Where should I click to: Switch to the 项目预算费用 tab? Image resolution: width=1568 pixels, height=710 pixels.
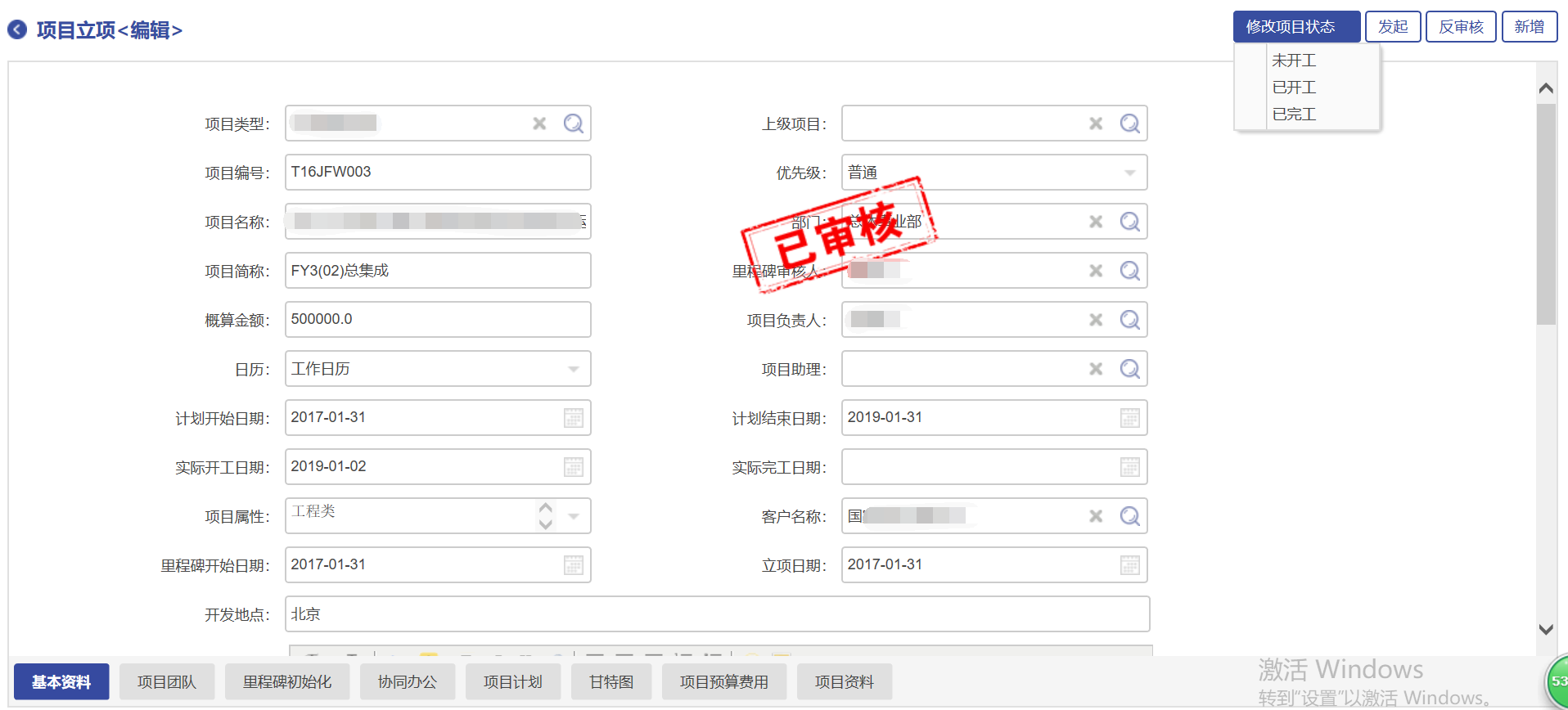(723, 682)
